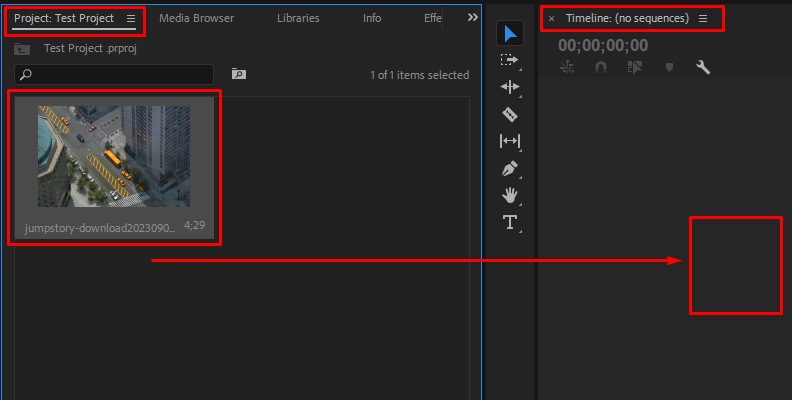The image size is (792, 400).
Task: Open the Project panel hamburger menu
Action: (131, 18)
